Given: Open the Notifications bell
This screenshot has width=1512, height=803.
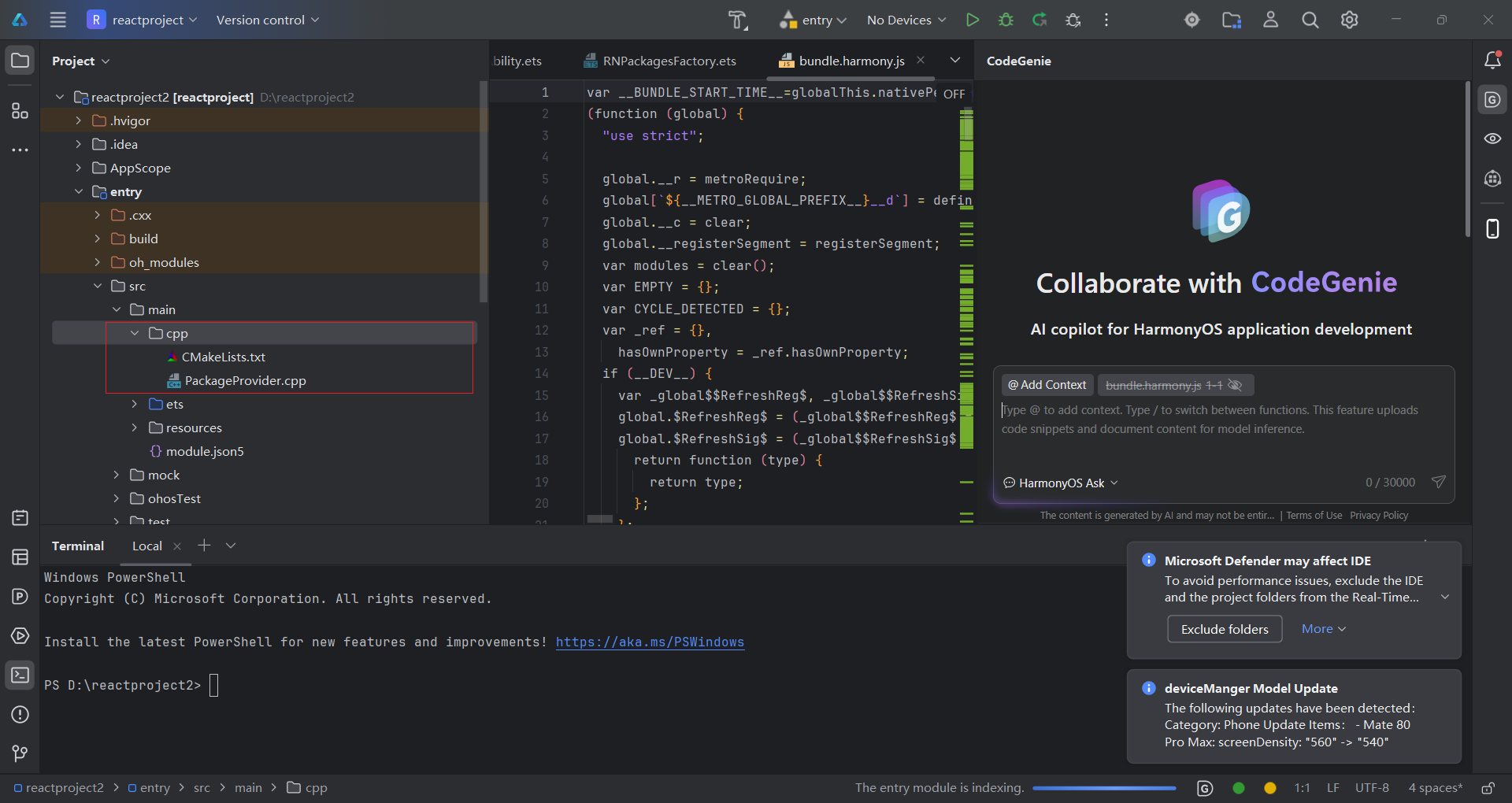Looking at the screenshot, I should click(x=1492, y=59).
